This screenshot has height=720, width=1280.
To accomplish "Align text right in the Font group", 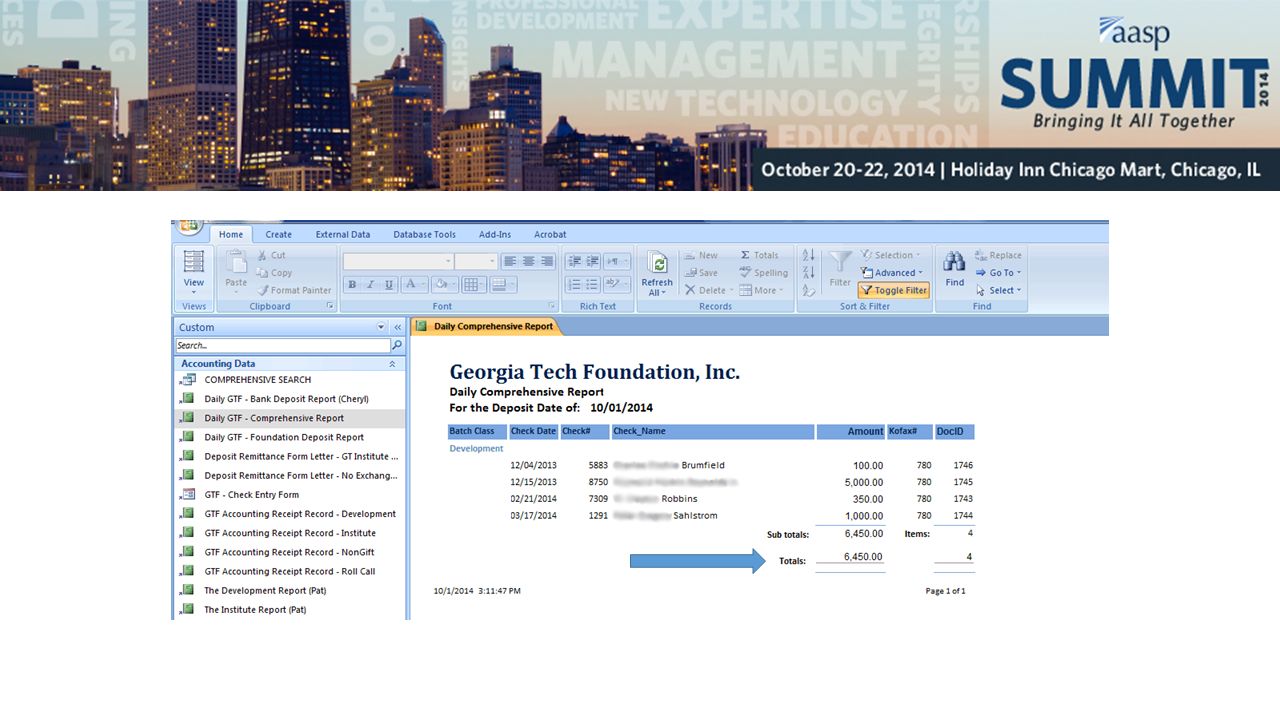I will pos(546,261).
